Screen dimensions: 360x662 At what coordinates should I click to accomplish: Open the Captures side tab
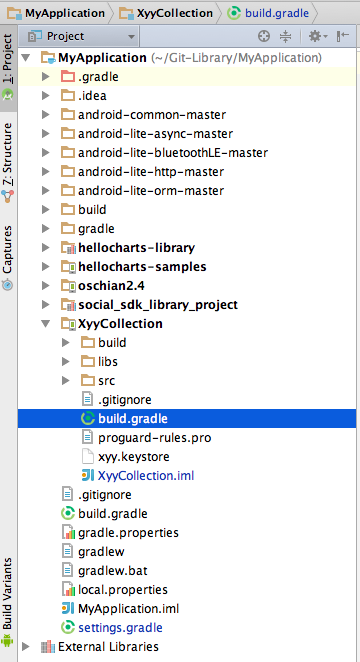[8, 258]
